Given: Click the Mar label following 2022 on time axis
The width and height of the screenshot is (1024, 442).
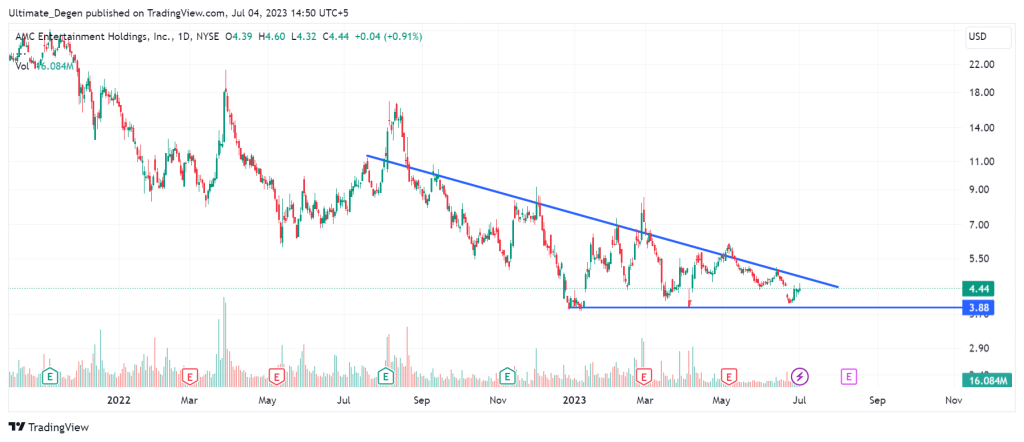Looking at the screenshot, I should click(x=190, y=400).
